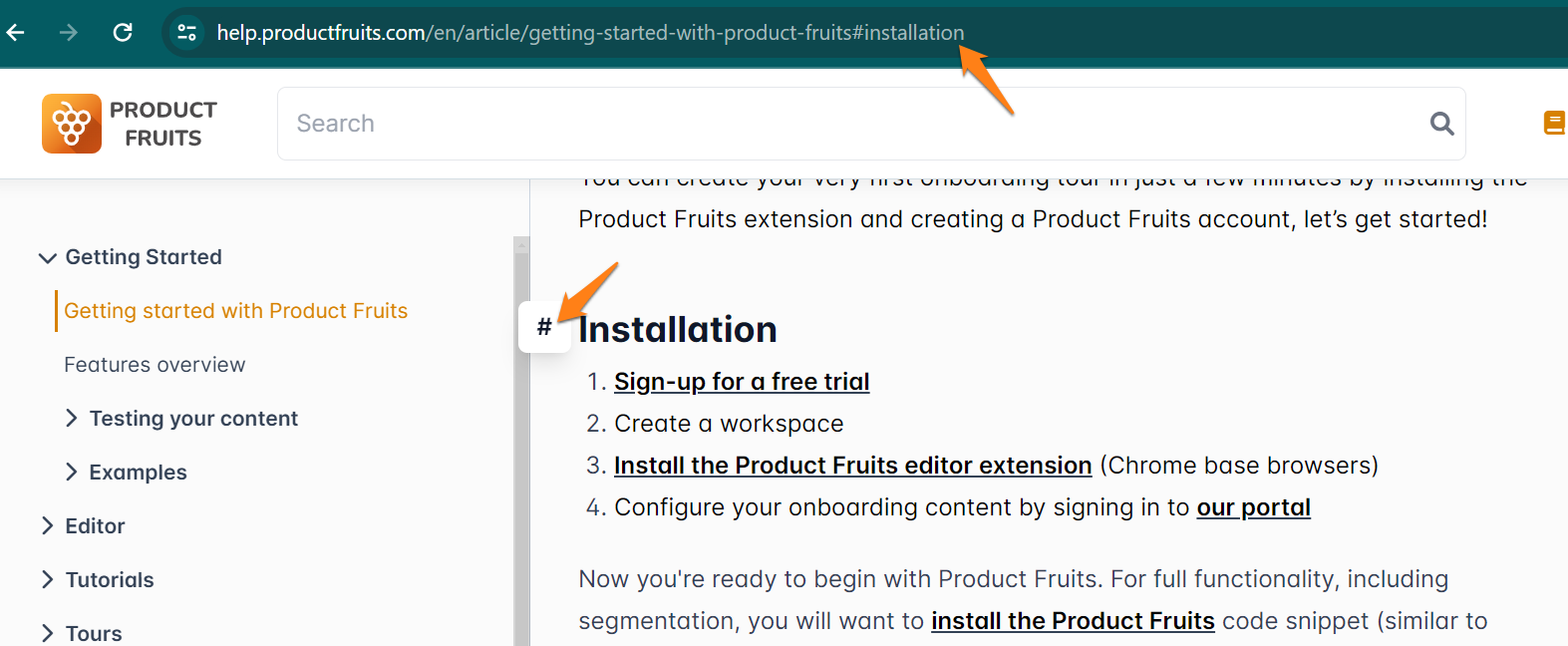Click the search magnifier icon
This screenshot has height=646, width=1568.
tap(1440, 123)
